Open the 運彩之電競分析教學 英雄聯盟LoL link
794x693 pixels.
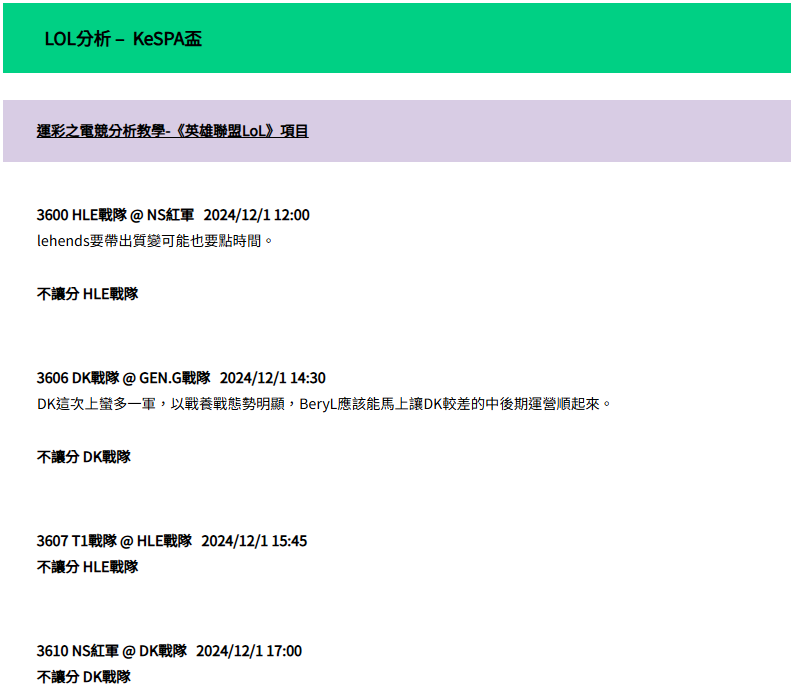point(172,131)
